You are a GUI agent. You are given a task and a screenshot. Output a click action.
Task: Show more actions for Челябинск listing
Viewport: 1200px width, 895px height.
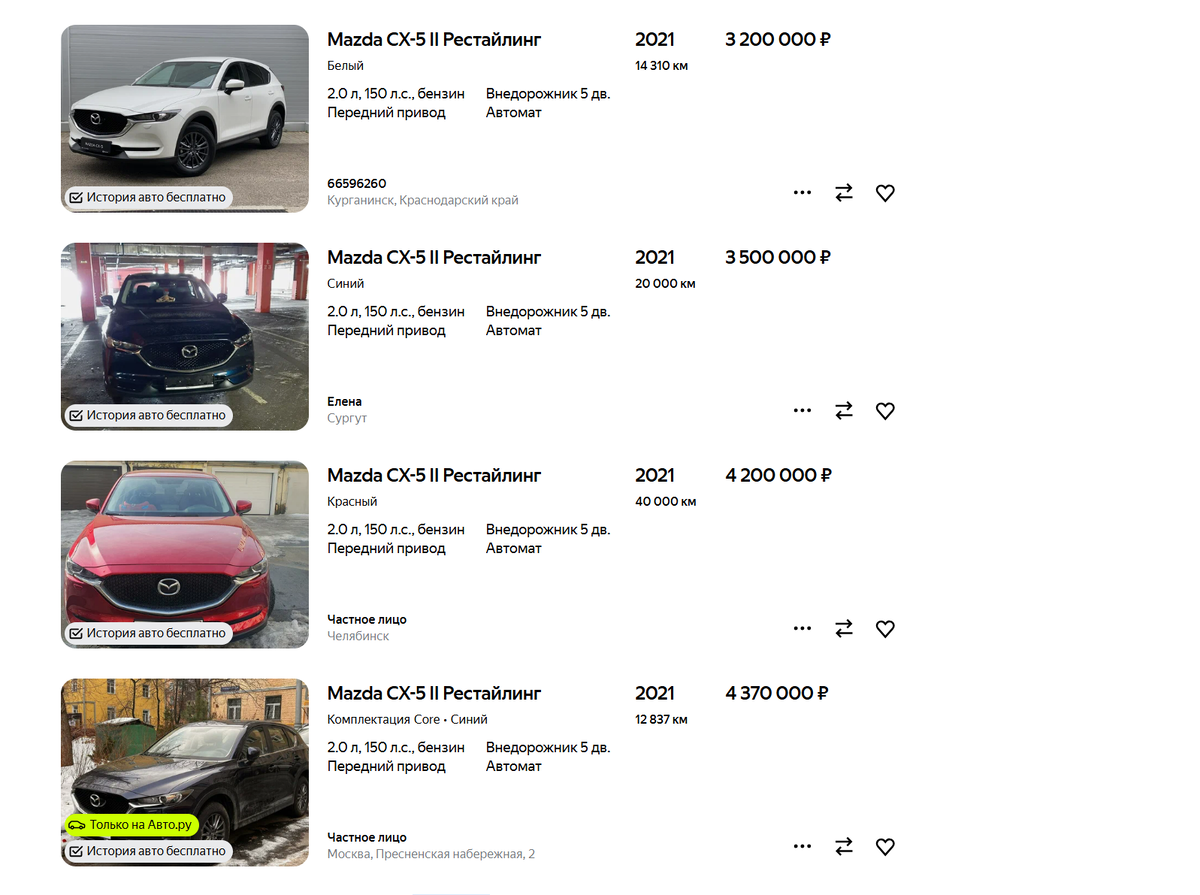[802, 629]
